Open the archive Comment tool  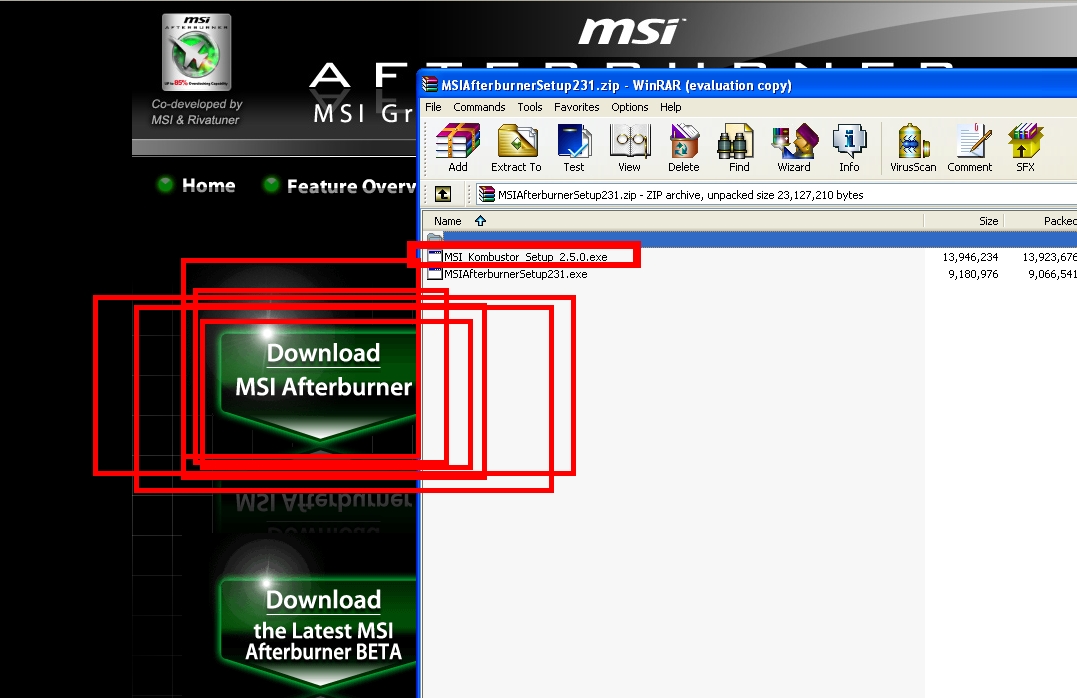click(969, 148)
